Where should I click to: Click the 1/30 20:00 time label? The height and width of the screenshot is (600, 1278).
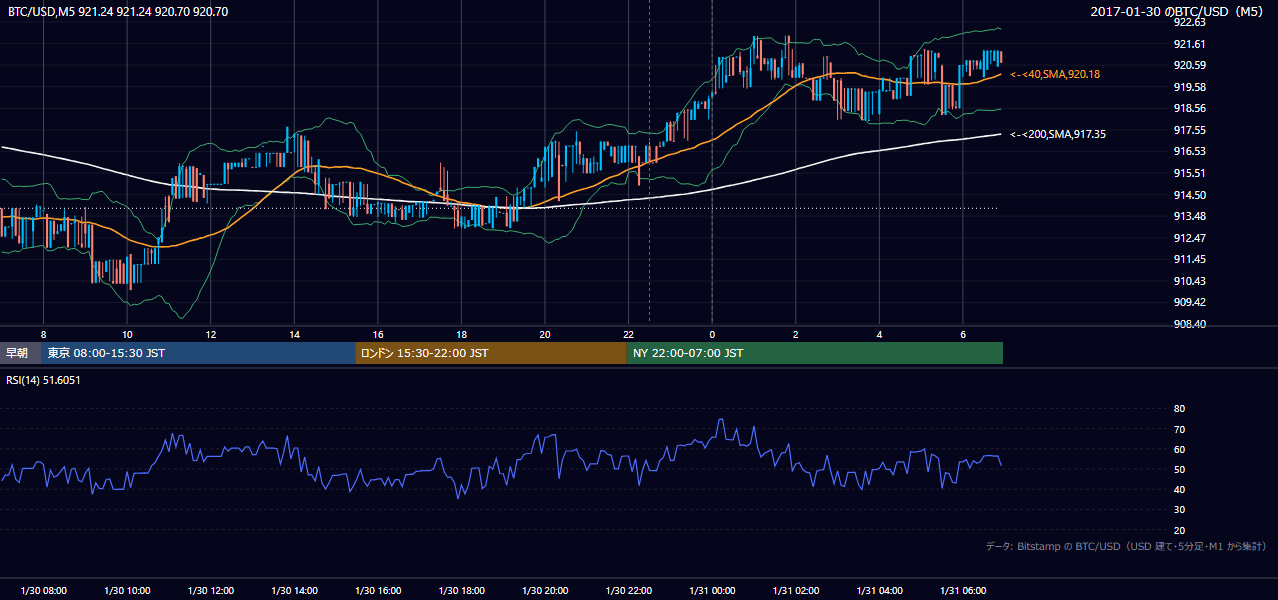[x=544, y=591]
